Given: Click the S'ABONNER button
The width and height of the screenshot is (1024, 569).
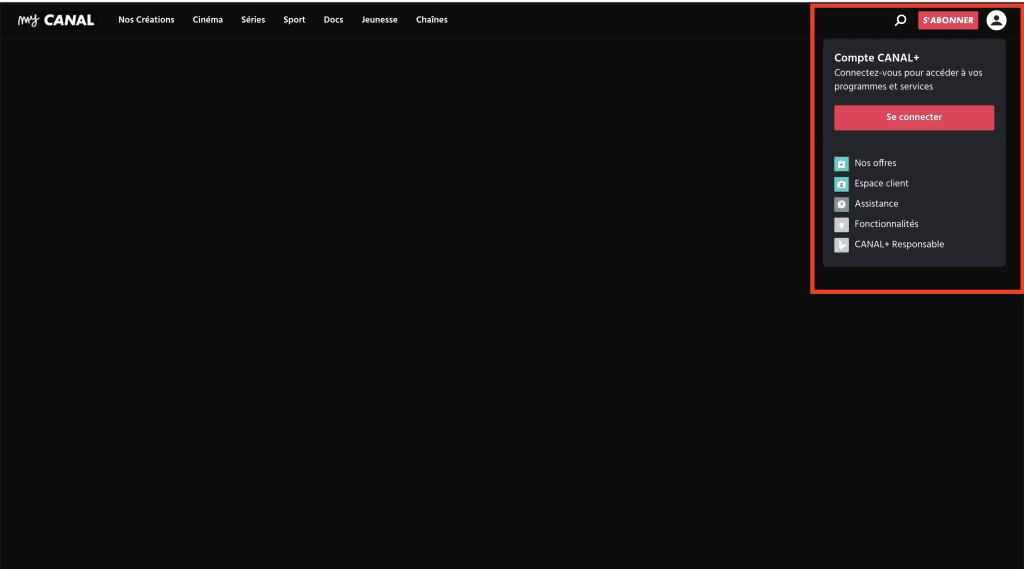Looking at the screenshot, I should pos(948,20).
